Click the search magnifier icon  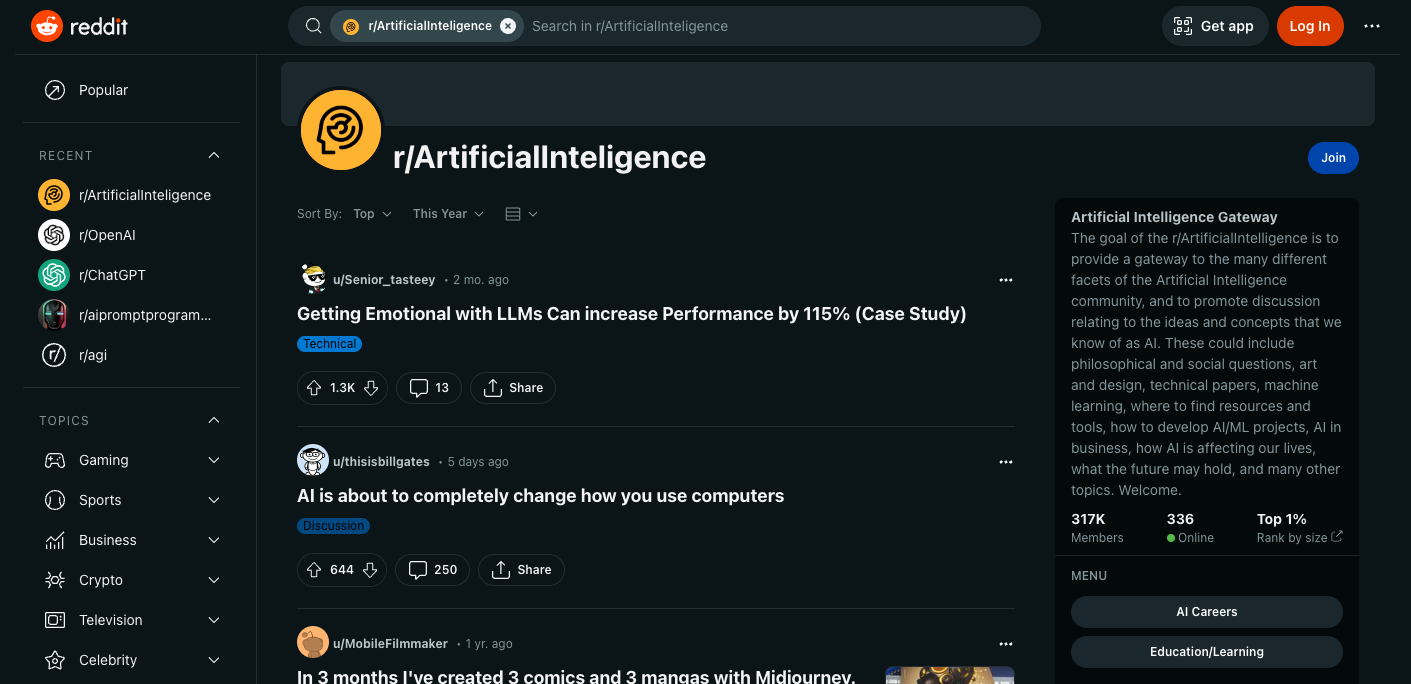click(313, 25)
